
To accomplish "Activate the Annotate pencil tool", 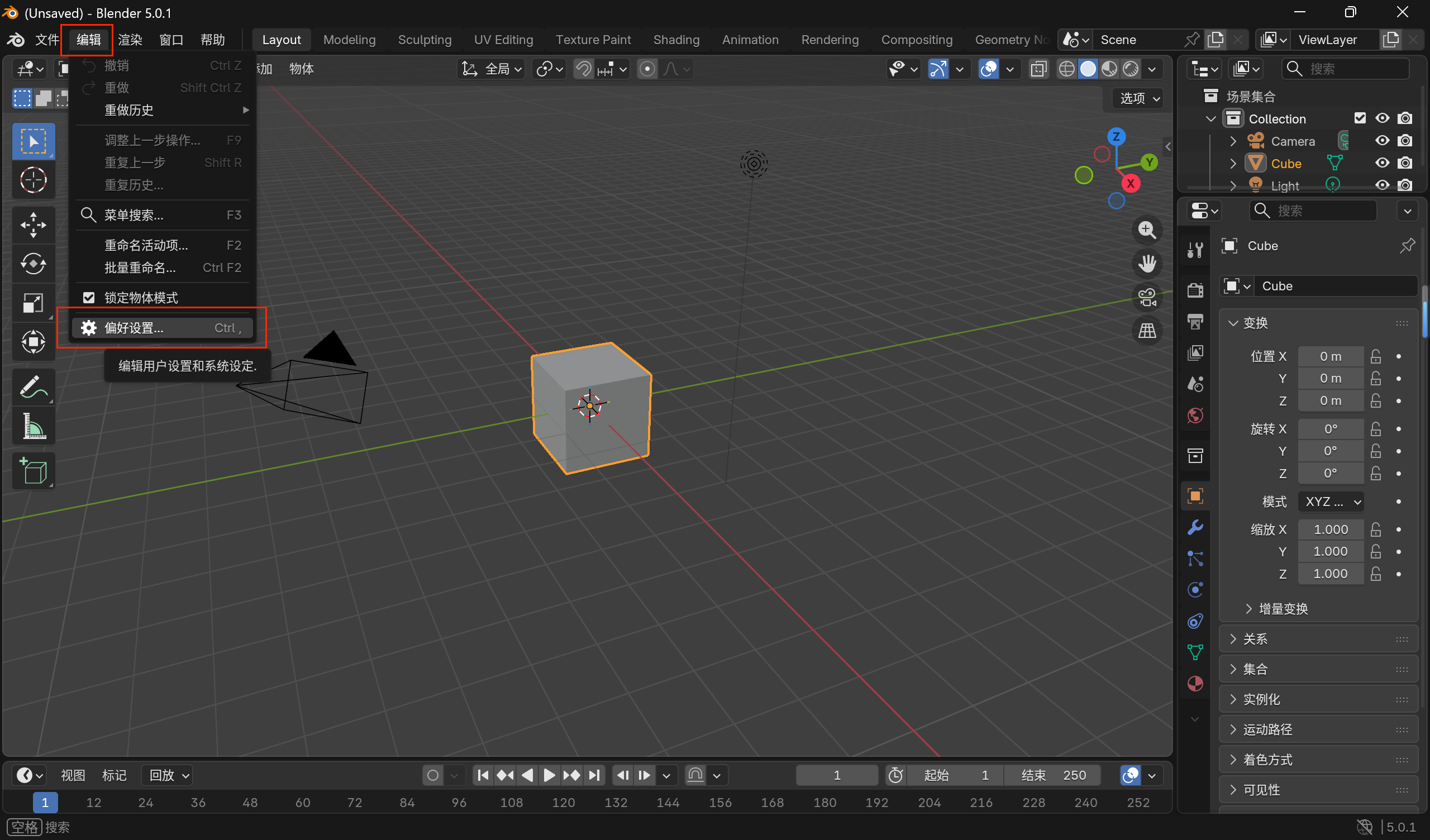I will point(33,388).
